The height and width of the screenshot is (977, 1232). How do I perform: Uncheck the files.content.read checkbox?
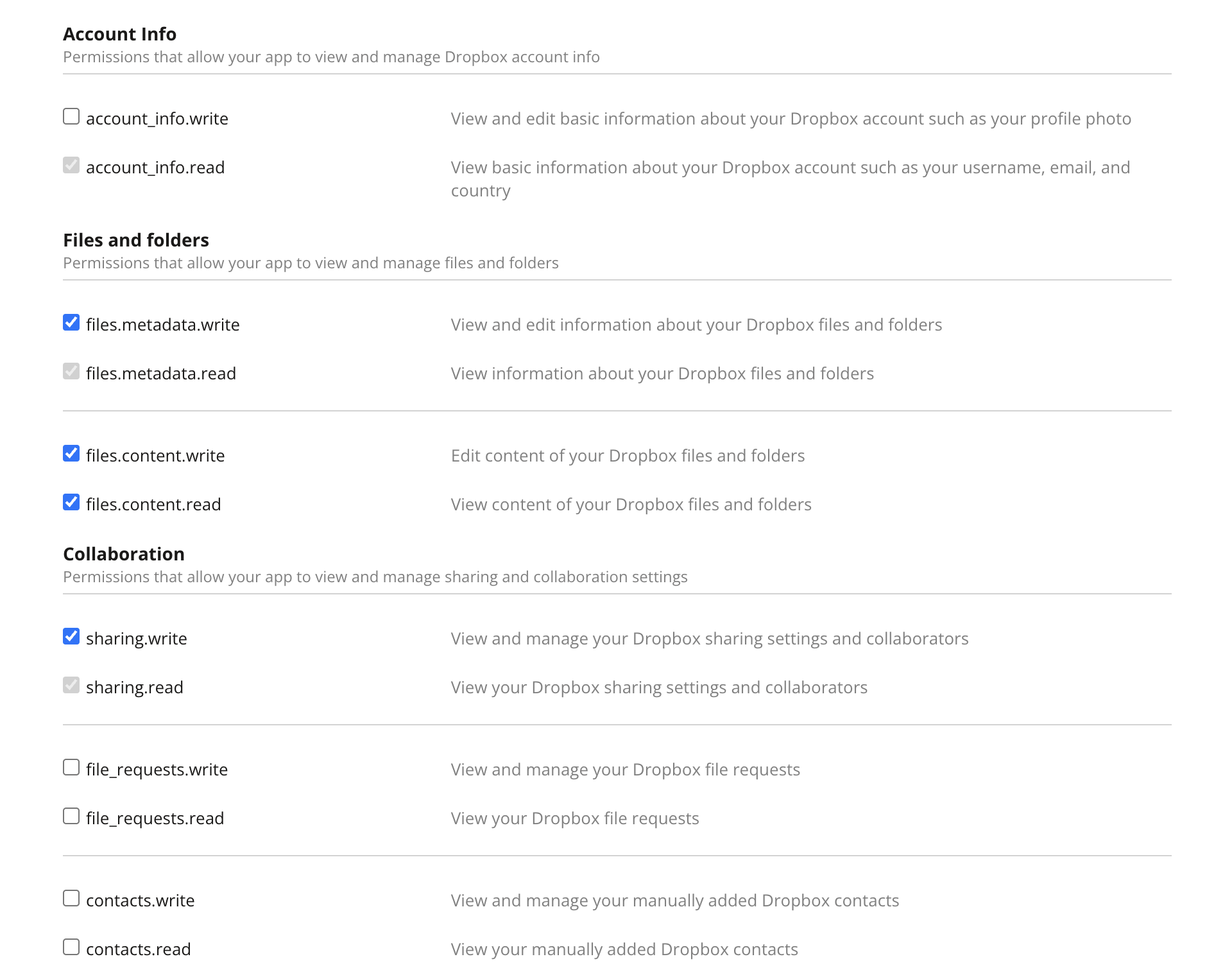click(71, 503)
